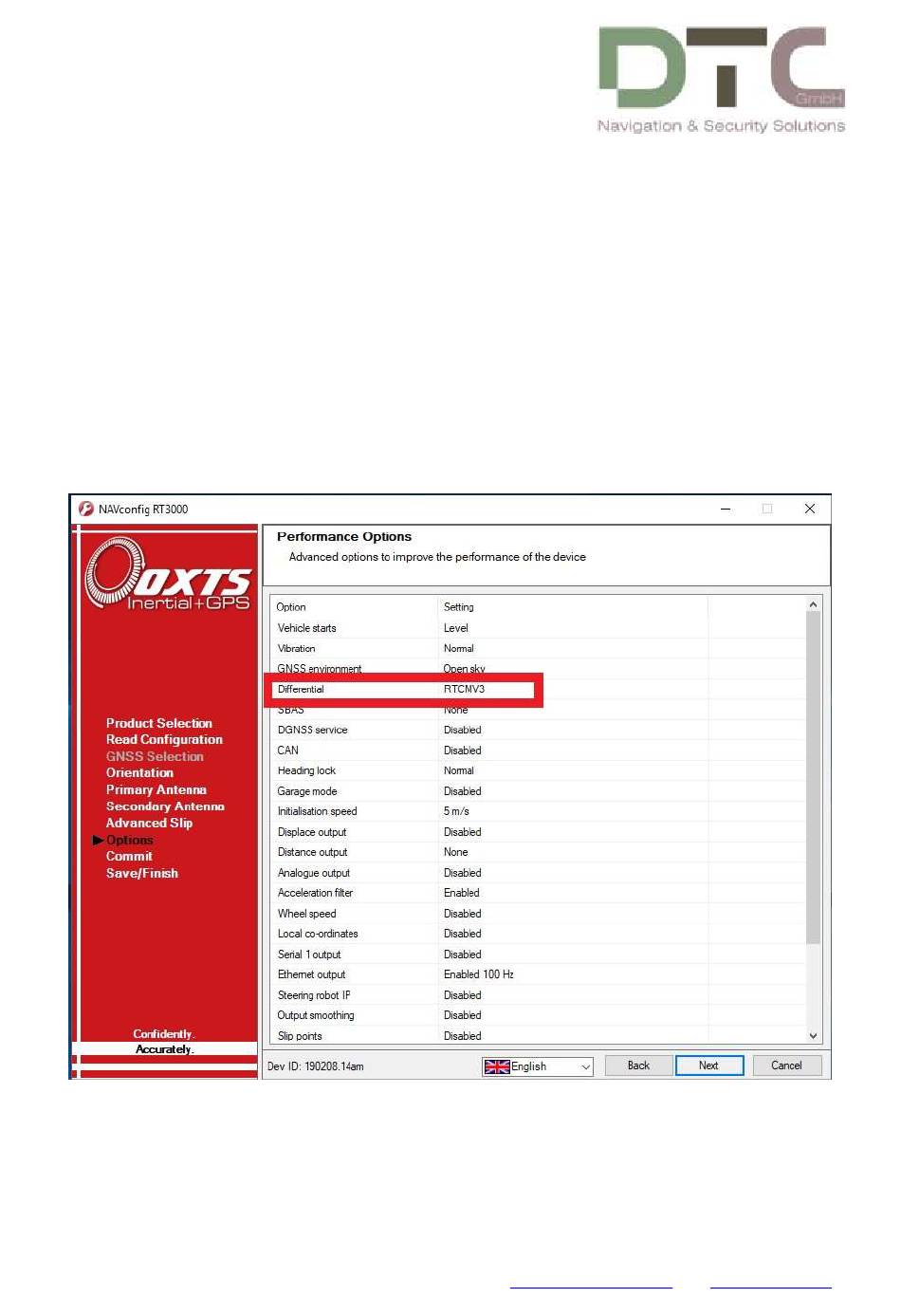Screen dimensions: 901x1316
Task: Click the scroll up arrow of options list
Action: (x=813, y=604)
